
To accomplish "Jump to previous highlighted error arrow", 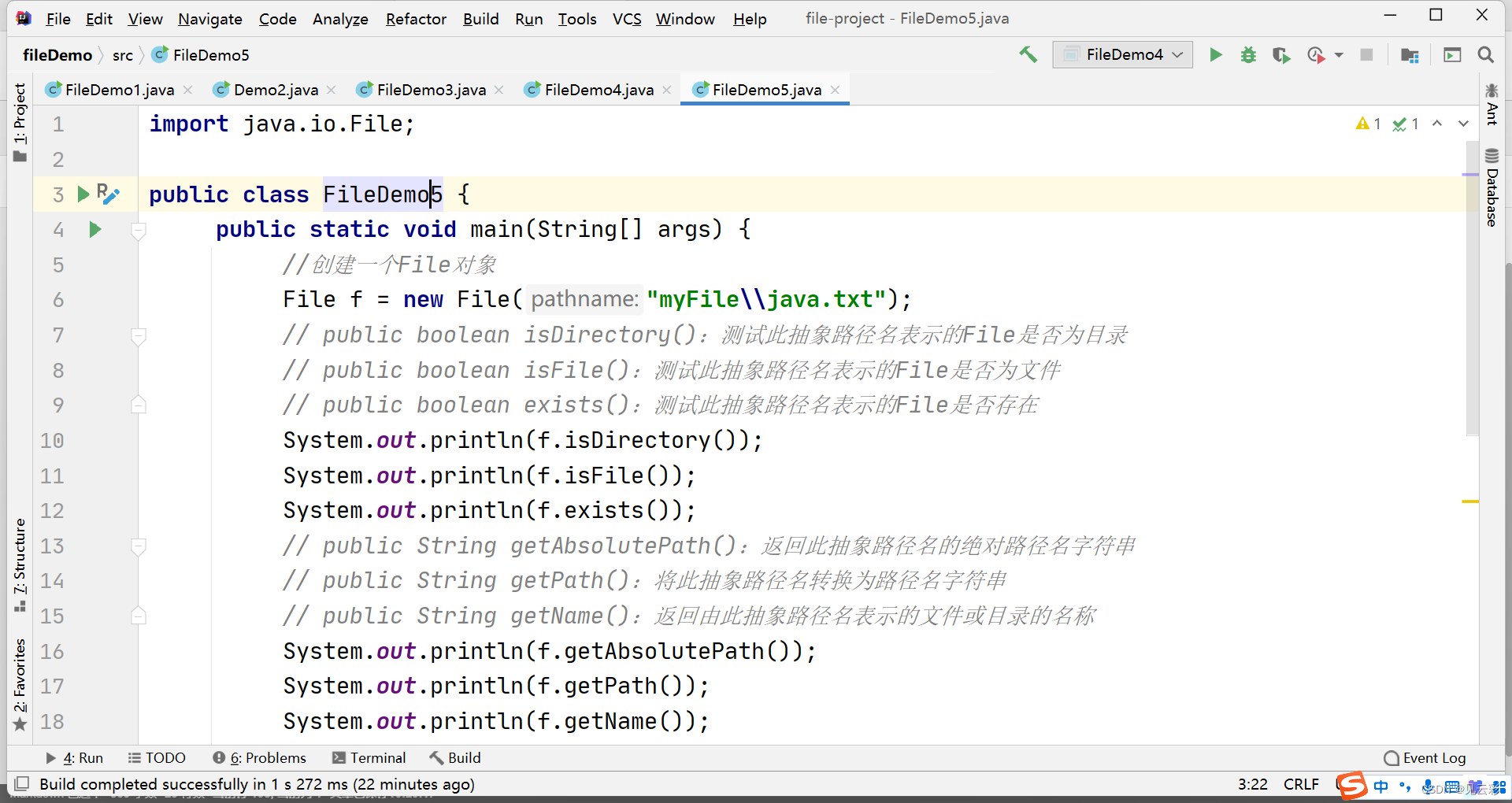I will click(1437, 124).
